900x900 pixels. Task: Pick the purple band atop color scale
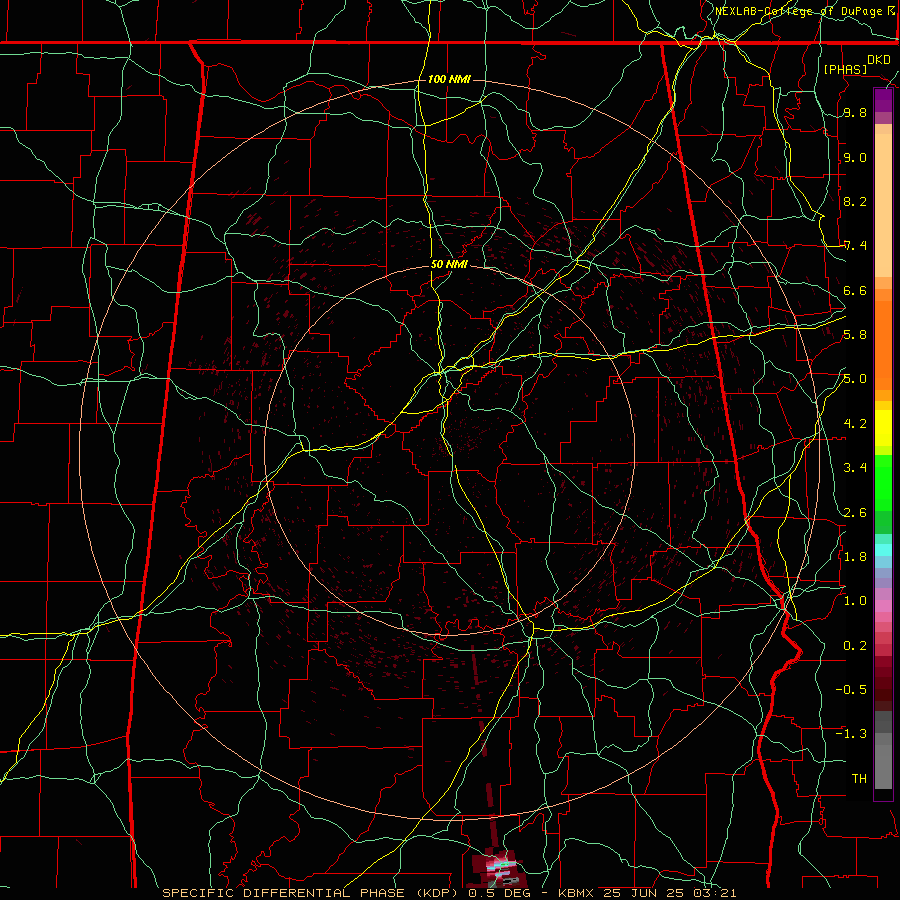coord(883,100)
